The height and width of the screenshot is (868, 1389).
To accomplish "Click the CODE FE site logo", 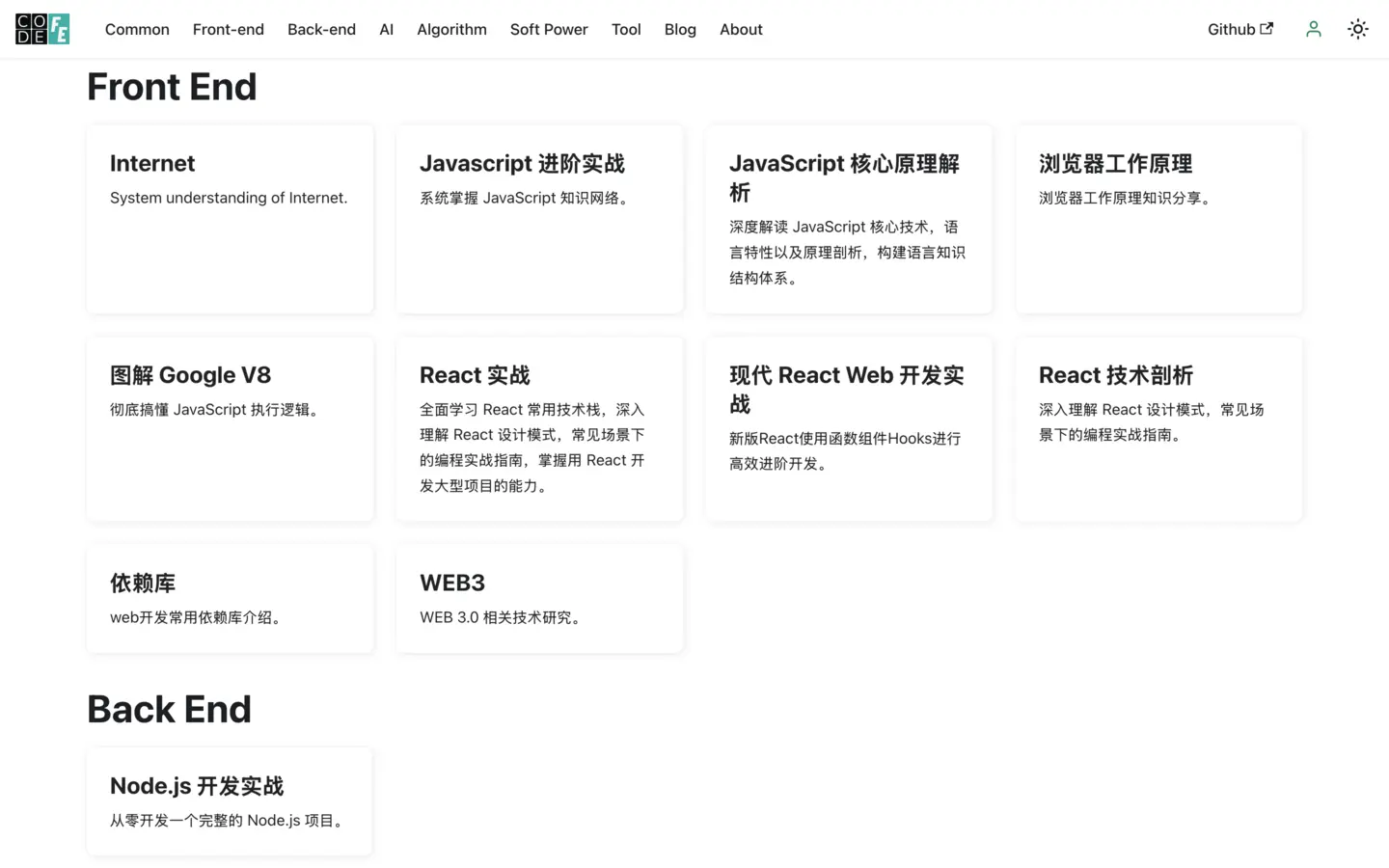I will [x=42, y=29].
